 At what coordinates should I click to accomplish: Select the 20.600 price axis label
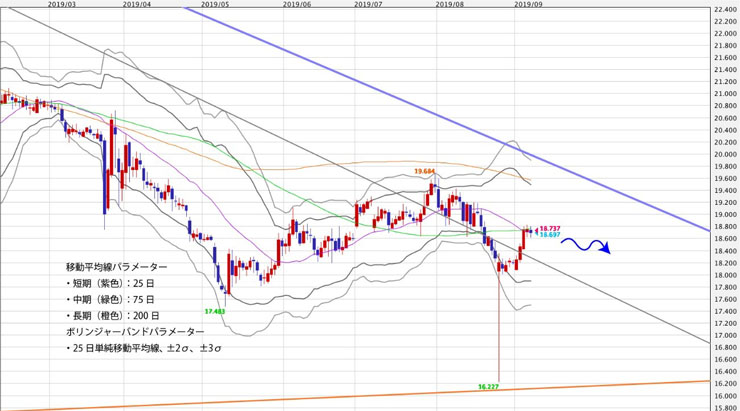click(726, 118)
